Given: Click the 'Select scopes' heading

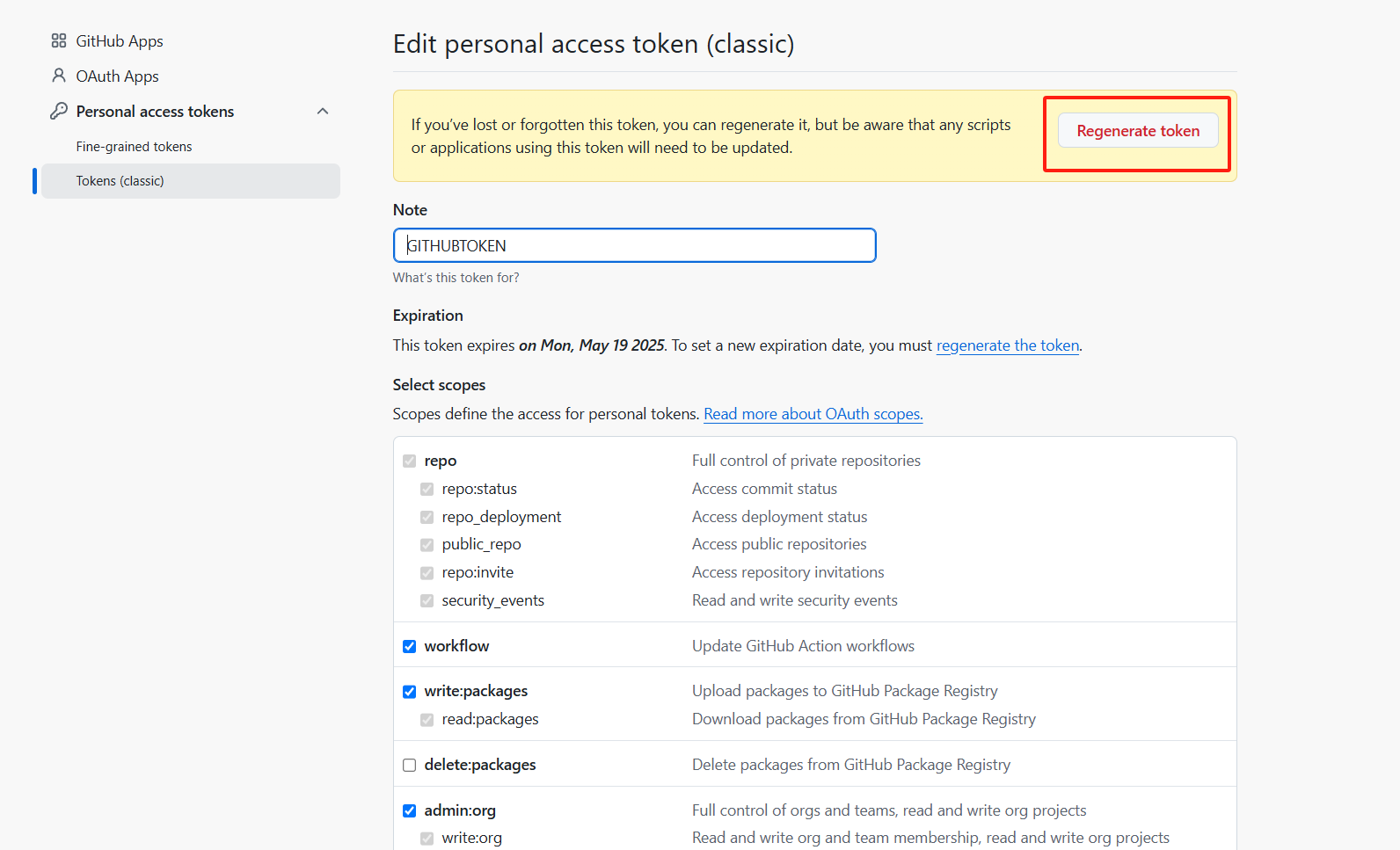Looking at the screenshot, I should pos(439,385).
